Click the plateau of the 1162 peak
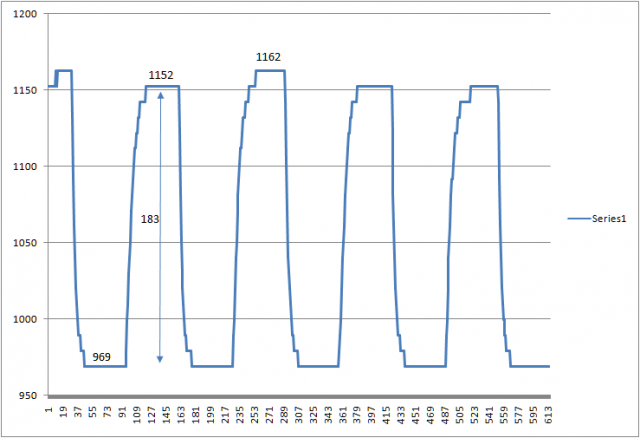 pos(270,71)
